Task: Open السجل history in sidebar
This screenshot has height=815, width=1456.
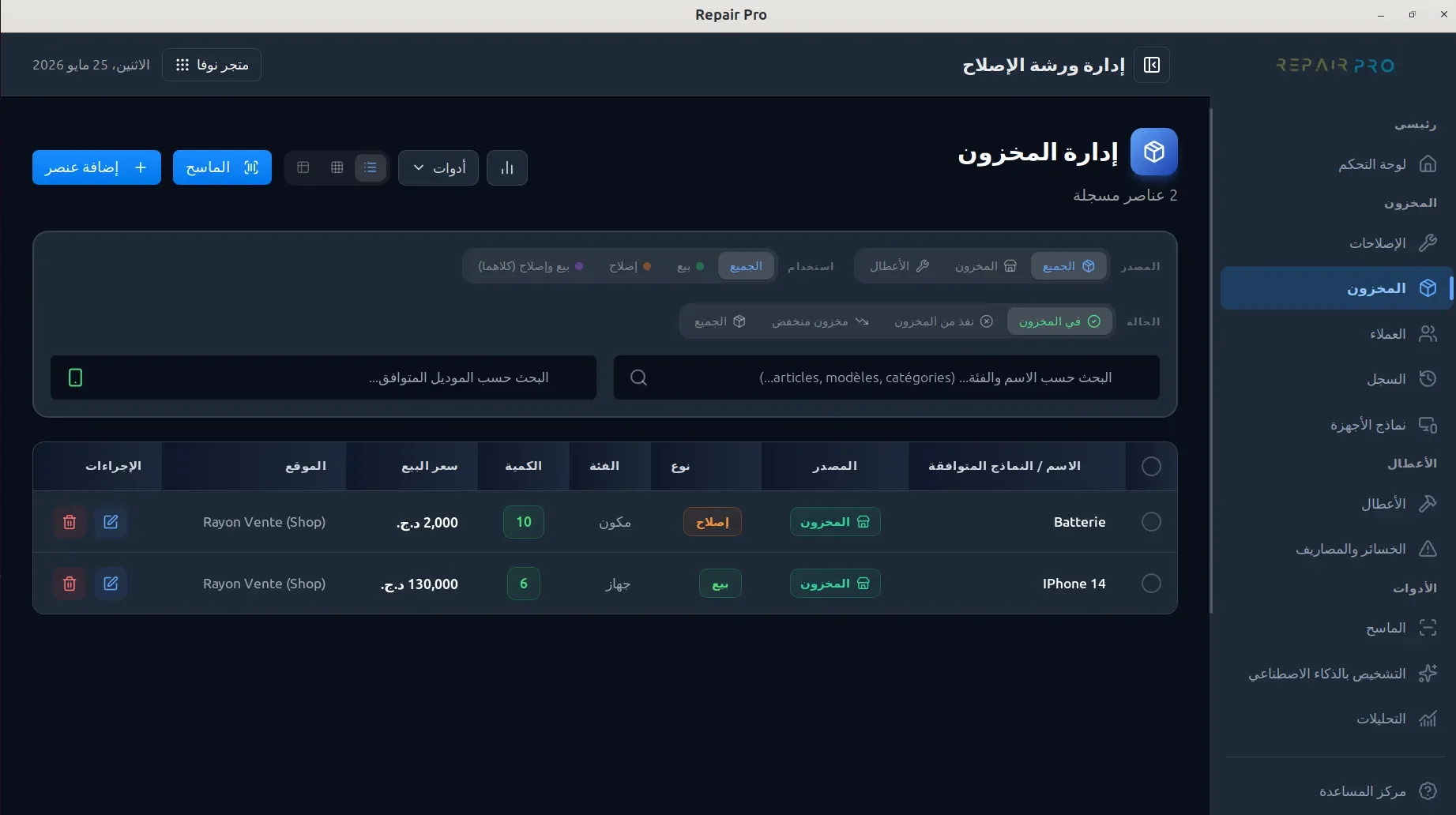Action: [x=1336, y=379]
